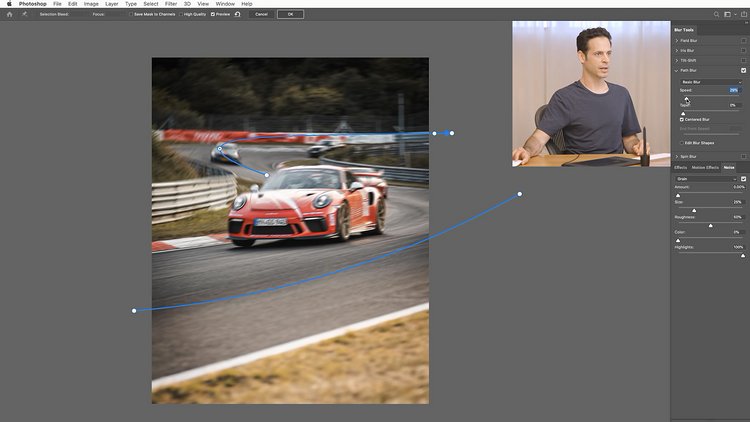Collapse the panel with double-arrow icon
Screen dimensions: 750x422
point(745,22)
